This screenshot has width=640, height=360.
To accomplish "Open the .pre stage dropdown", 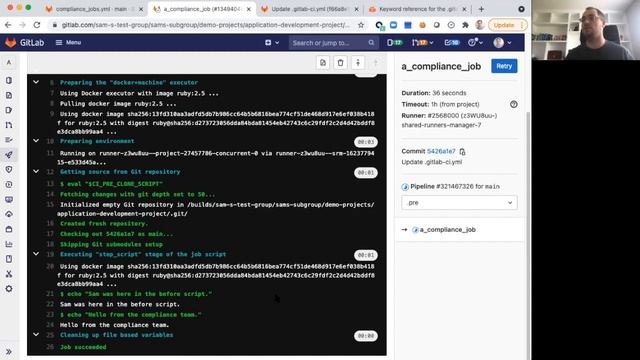I will pyautogui.click(x=459, y=202).
